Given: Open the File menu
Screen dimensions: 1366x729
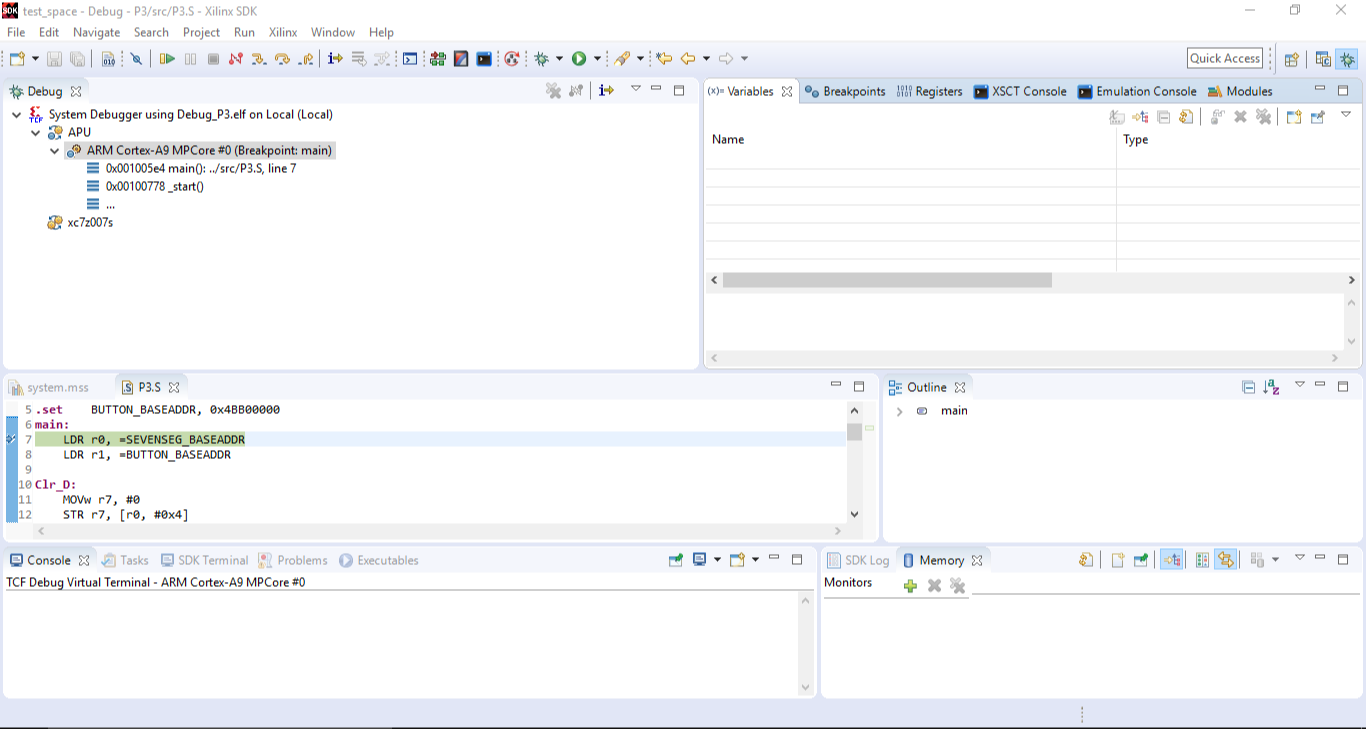Looking at the screenshot, I should tap(16, 32).
